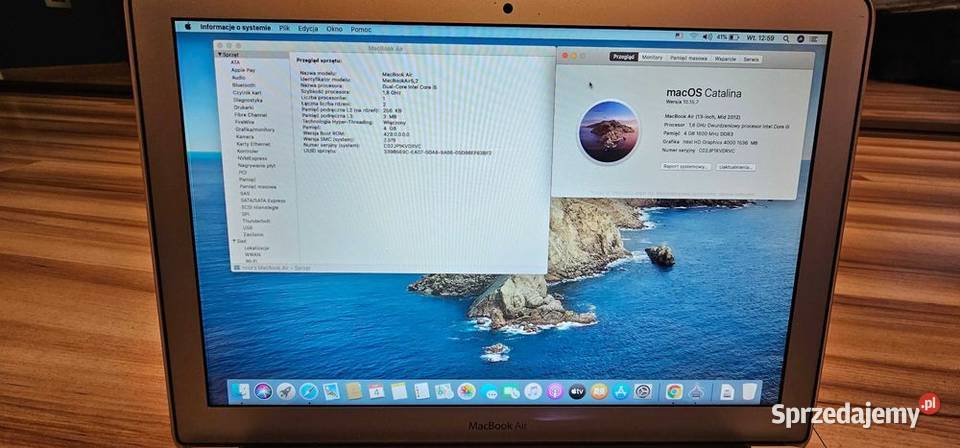The width and height of the screenshot is (960, 448).
Task: Open App Store in the Dock
Action: 621,391
